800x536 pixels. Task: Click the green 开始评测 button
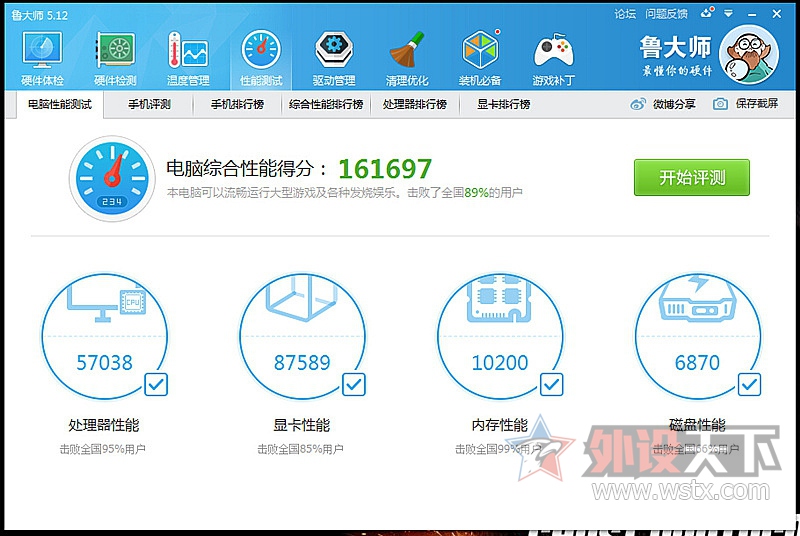[692, 177]
